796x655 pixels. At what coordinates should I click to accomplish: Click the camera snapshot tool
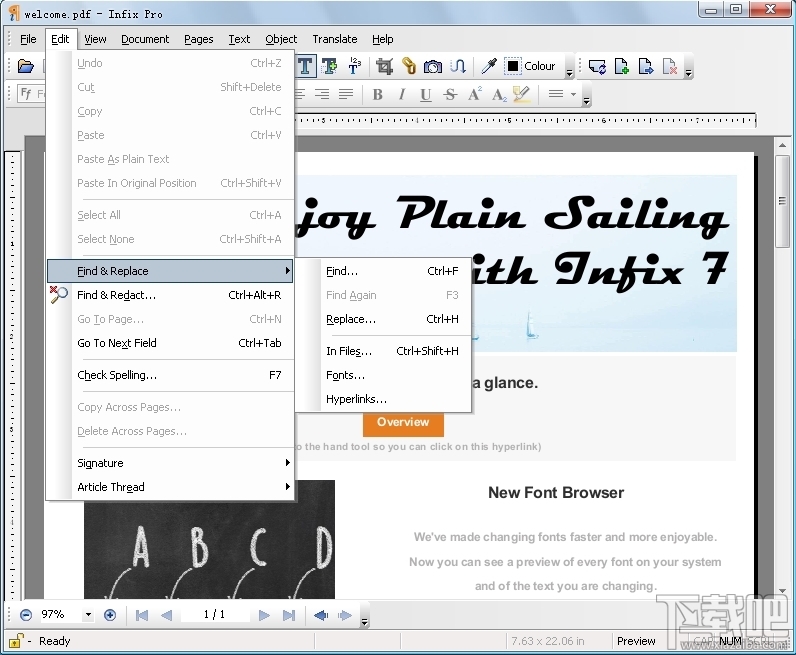coord(433,67)
